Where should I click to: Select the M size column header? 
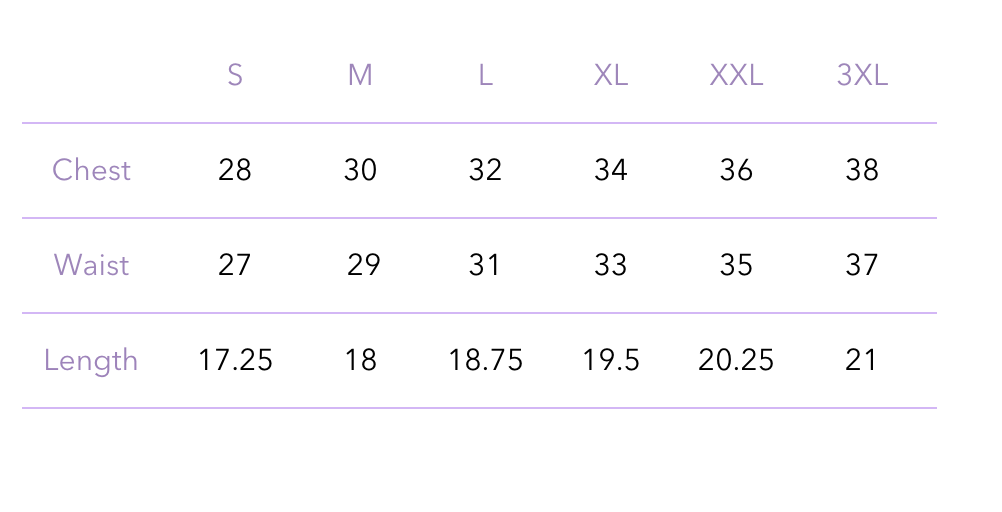pyautogui.click(x=360, y=76)
